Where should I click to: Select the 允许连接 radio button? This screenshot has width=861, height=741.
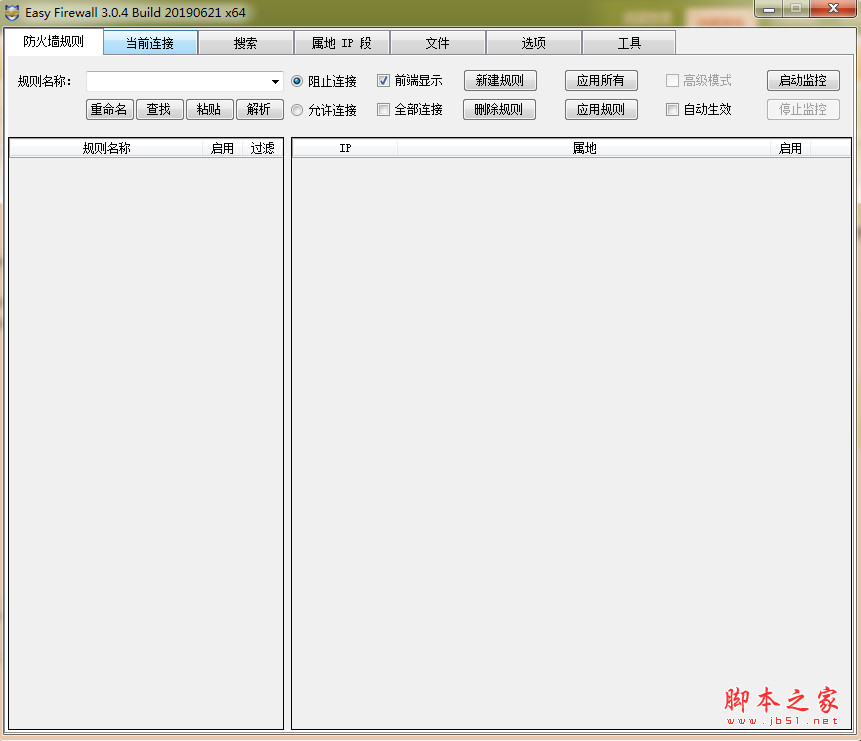pos(297,110)
